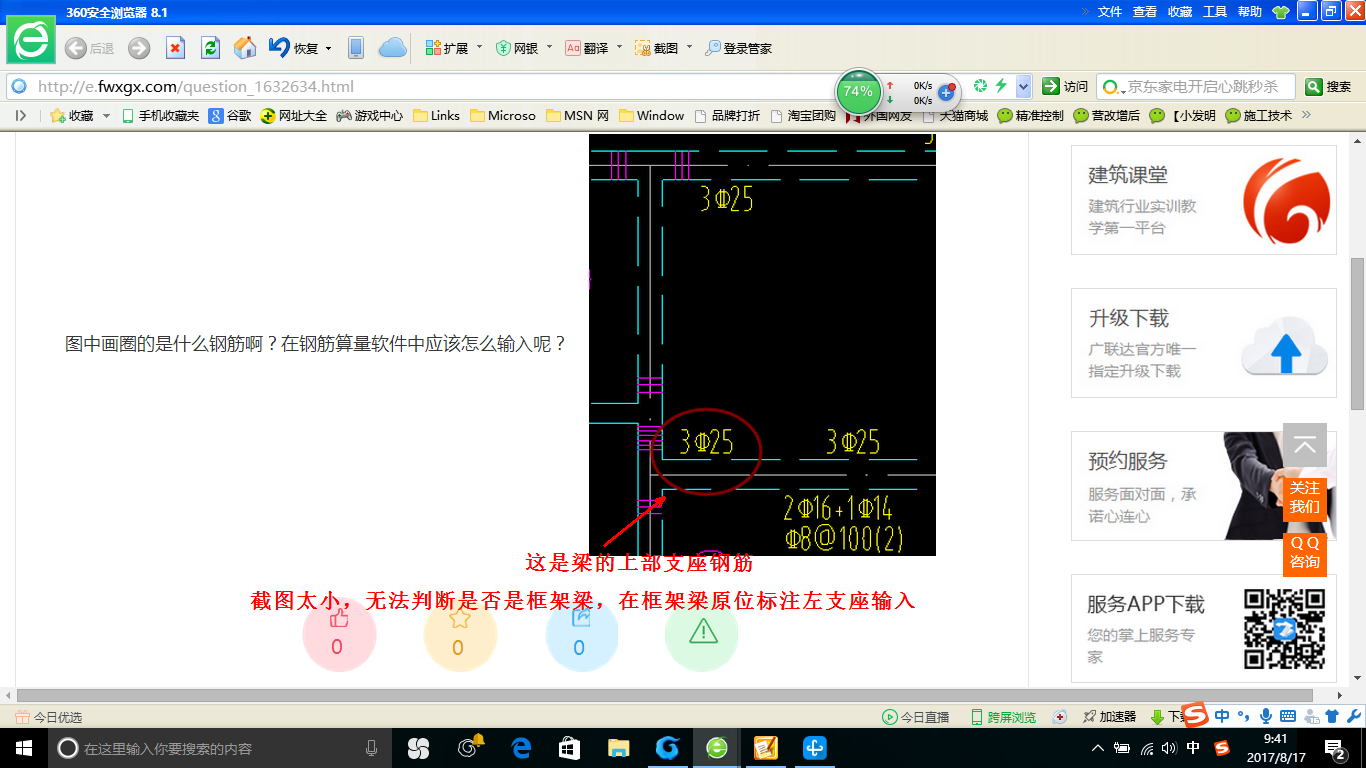This screenshot has width=1366, height=768.
Task: Expand the 网银 dropdown arrow
Action: (549, 48)
